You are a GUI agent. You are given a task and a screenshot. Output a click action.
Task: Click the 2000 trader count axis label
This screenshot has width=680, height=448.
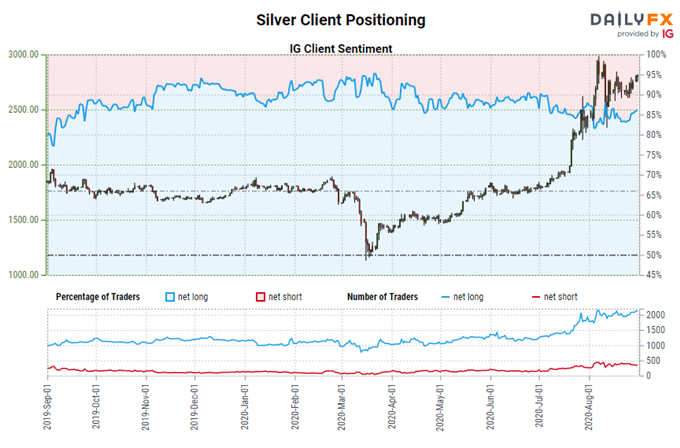pos(654,315)
